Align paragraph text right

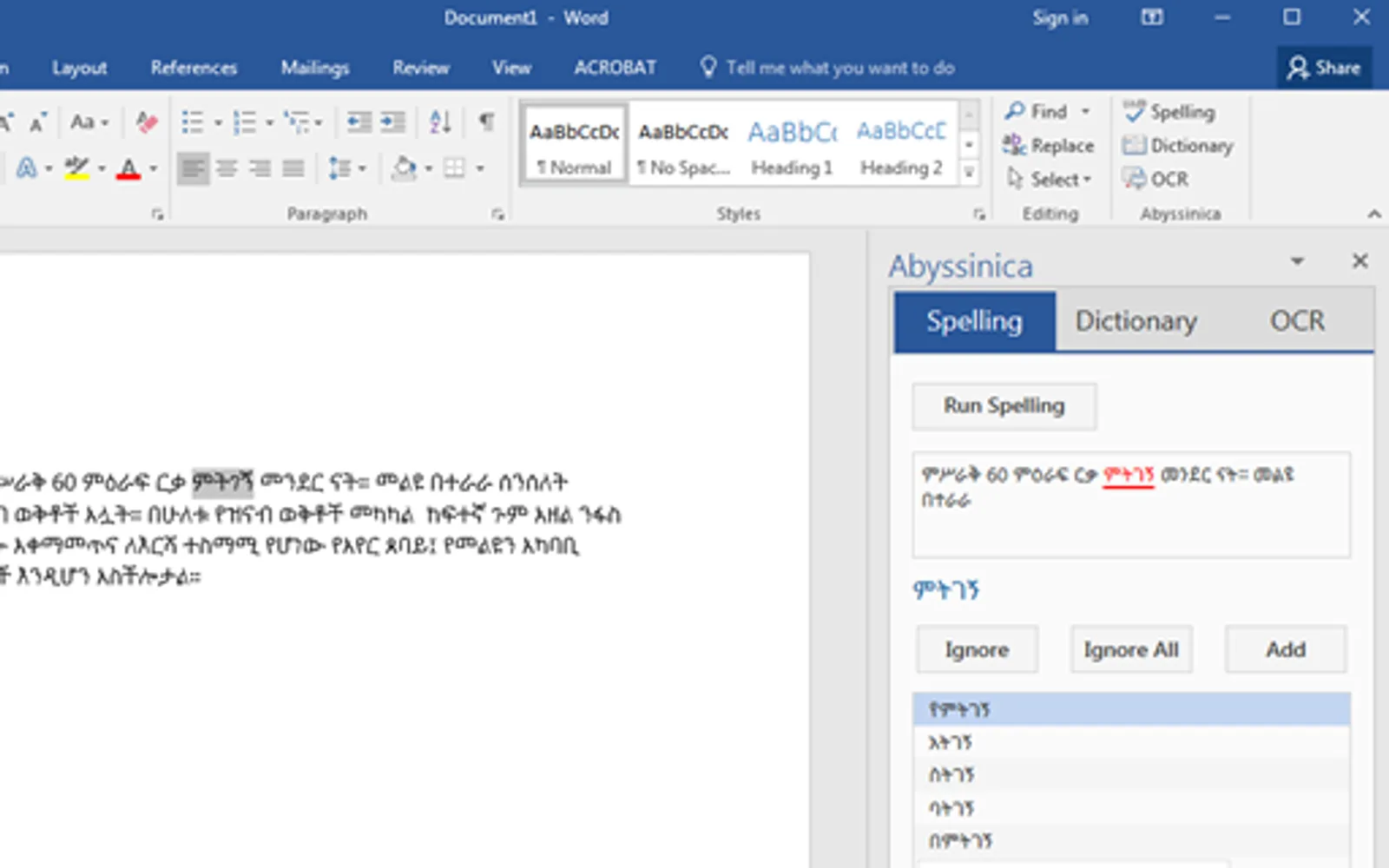click(260, 168)
